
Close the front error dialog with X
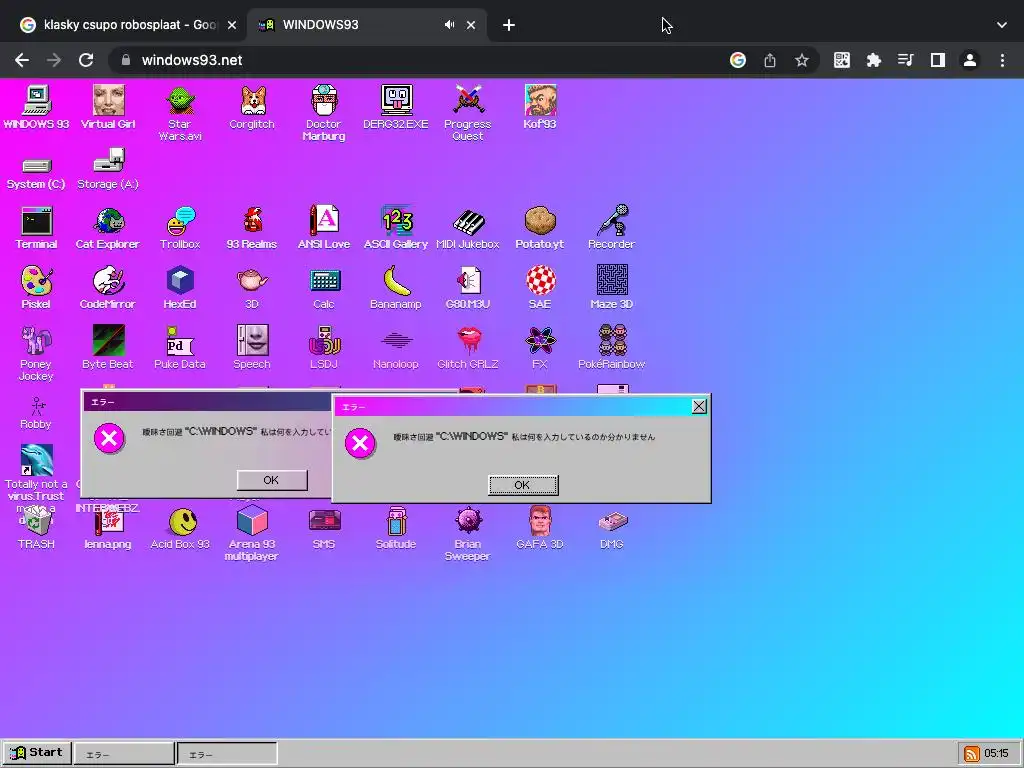tap(699, 406)
